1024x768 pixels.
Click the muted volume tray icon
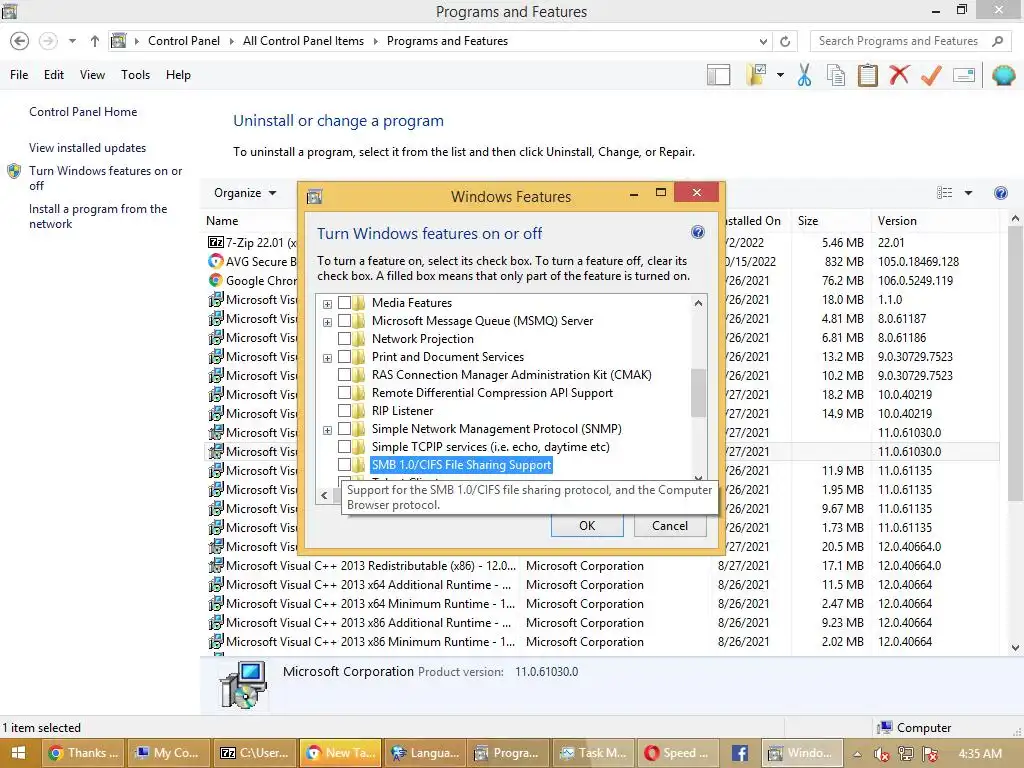tap(882, 754)
